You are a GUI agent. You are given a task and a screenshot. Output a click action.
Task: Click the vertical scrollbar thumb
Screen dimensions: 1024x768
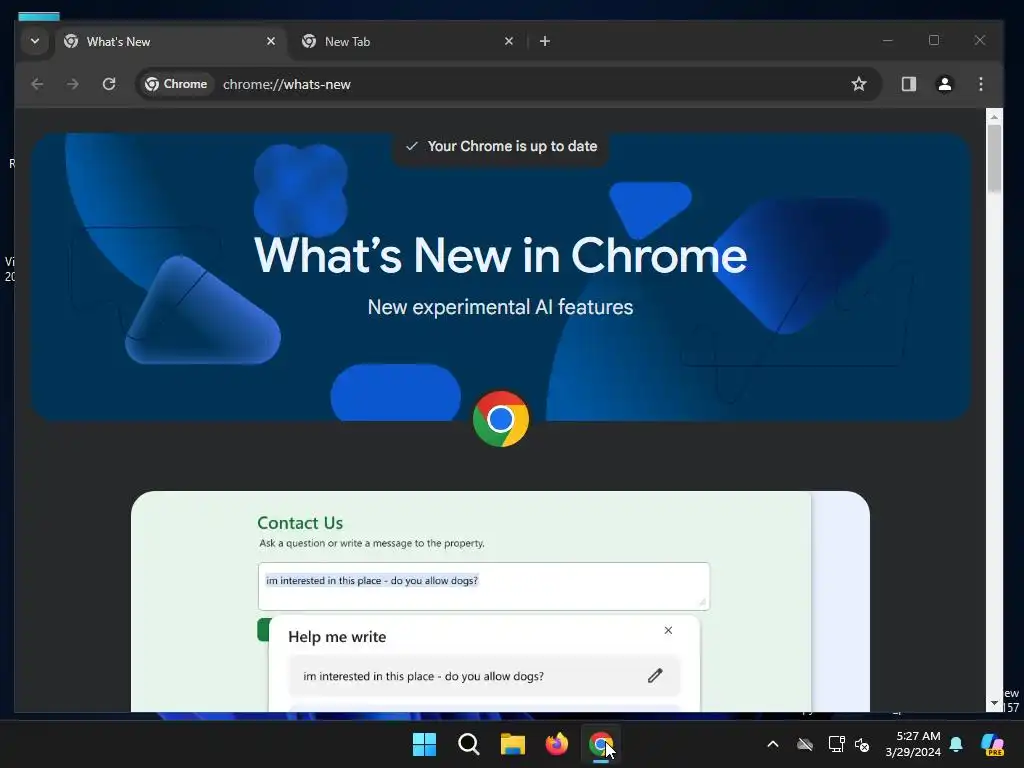click(994, 158)
